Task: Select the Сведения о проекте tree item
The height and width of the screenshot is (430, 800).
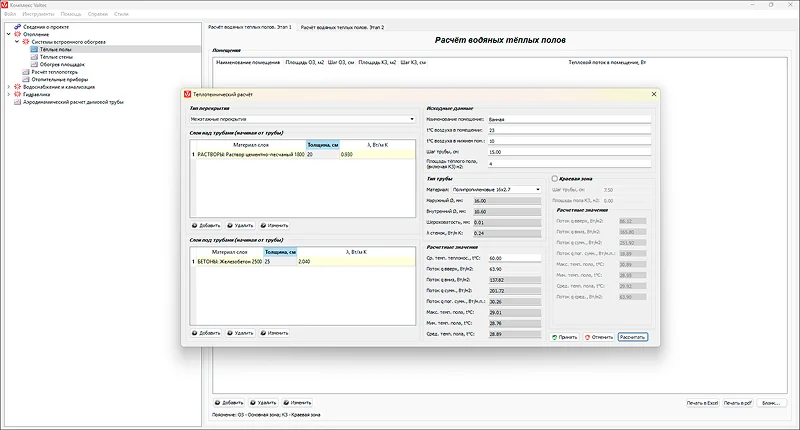Action: [46, 27]
